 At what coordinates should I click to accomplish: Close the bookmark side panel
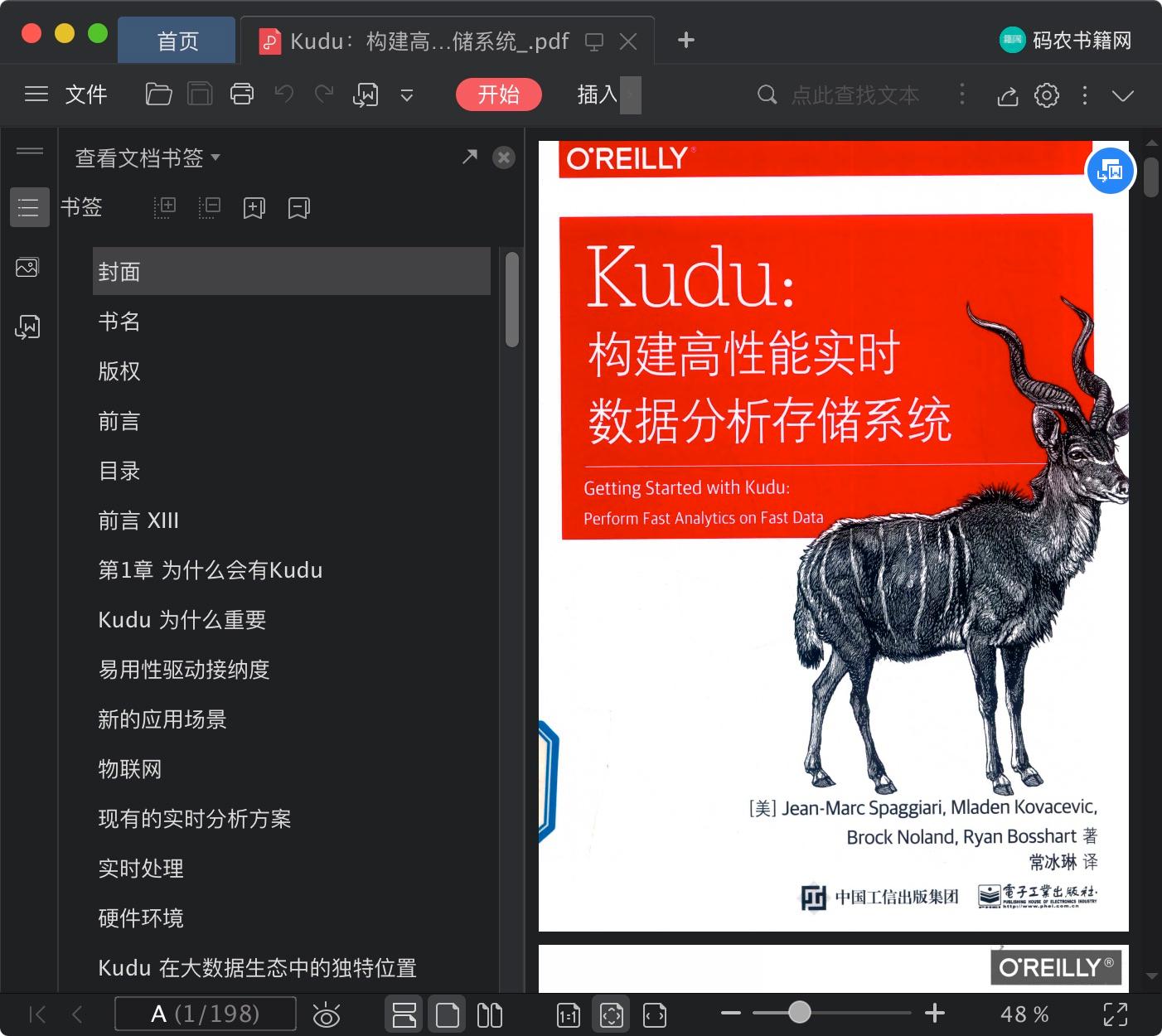click(503, 157)
